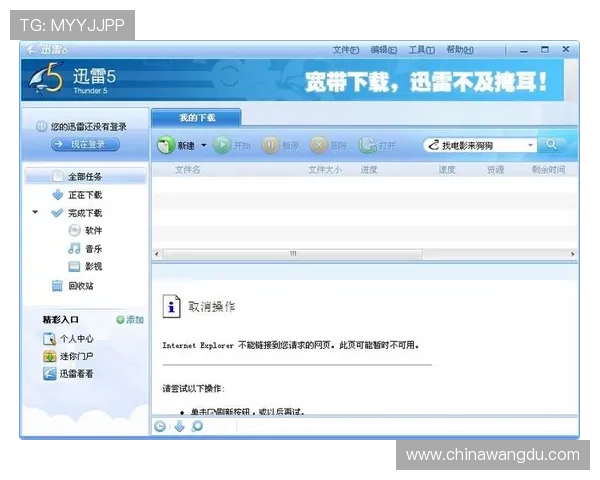Image resolution: width=600 pixels, height=480 pixels.
Task: Click the scrollbar left arrow
Action: point(157,254)
